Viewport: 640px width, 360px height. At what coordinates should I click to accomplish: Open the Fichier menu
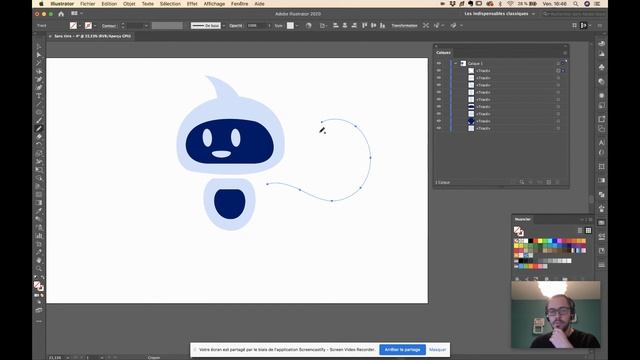(87, 4)
